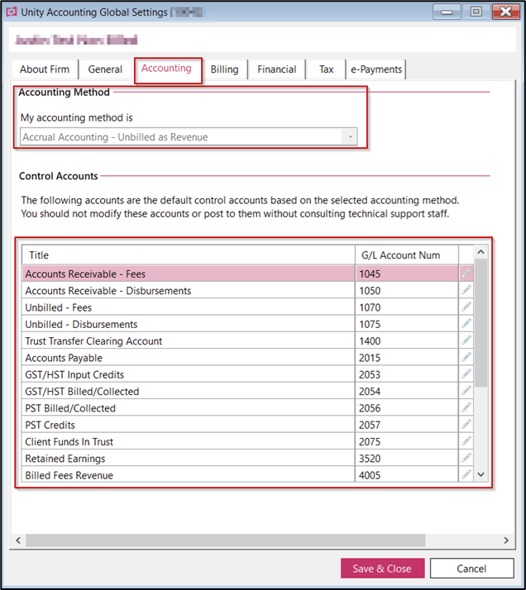This screenshot has width=526, height=590.
Task: Click the pencil icon for Unbilled - Fees
Action: [466, 307]
